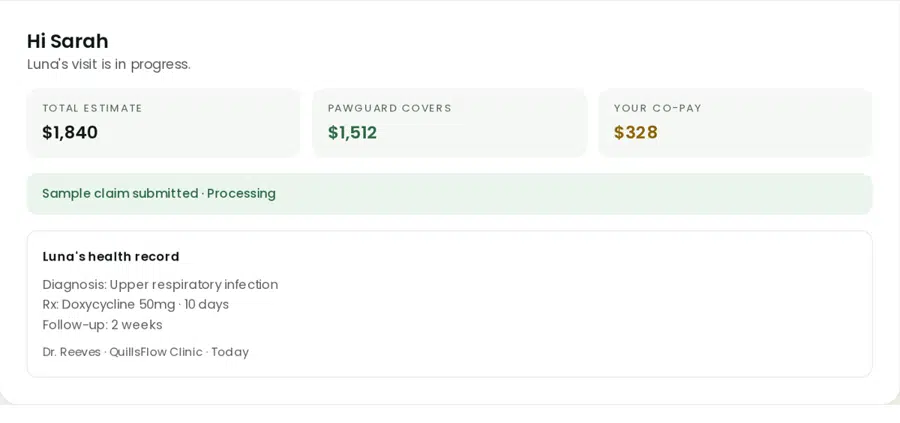
Task: Click the Doxycycline 50mg prescription line
Action: 135,304
